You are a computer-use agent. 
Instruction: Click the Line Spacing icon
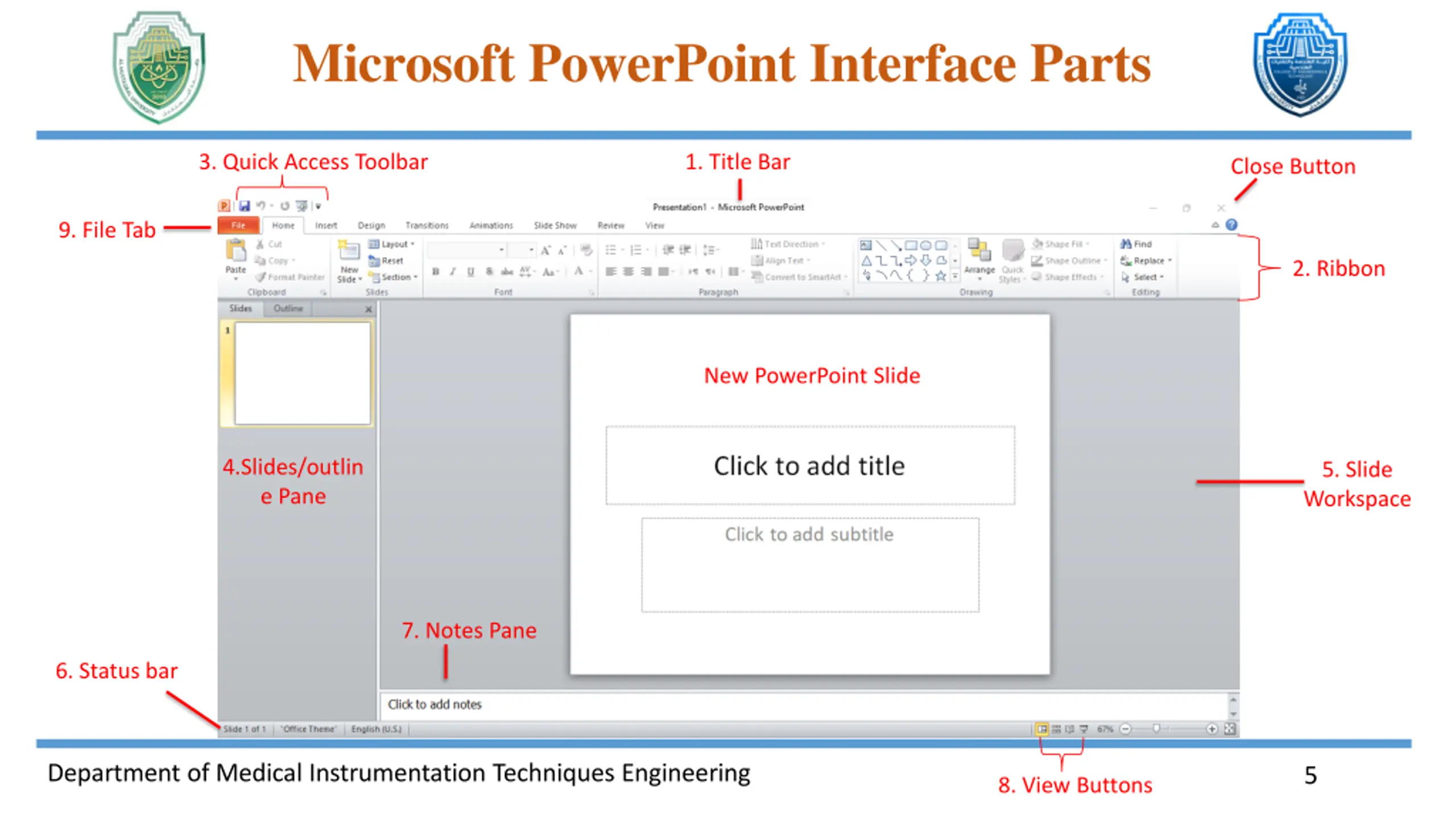710,250
